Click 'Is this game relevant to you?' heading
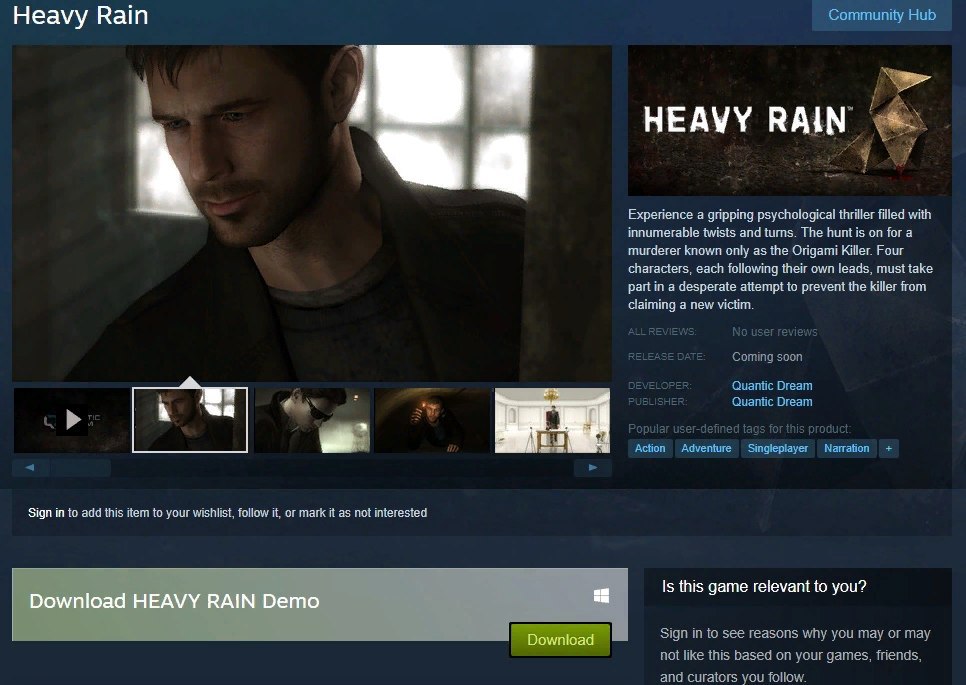The height and width of the screenshot is (685, 966). tap(764, 586)
